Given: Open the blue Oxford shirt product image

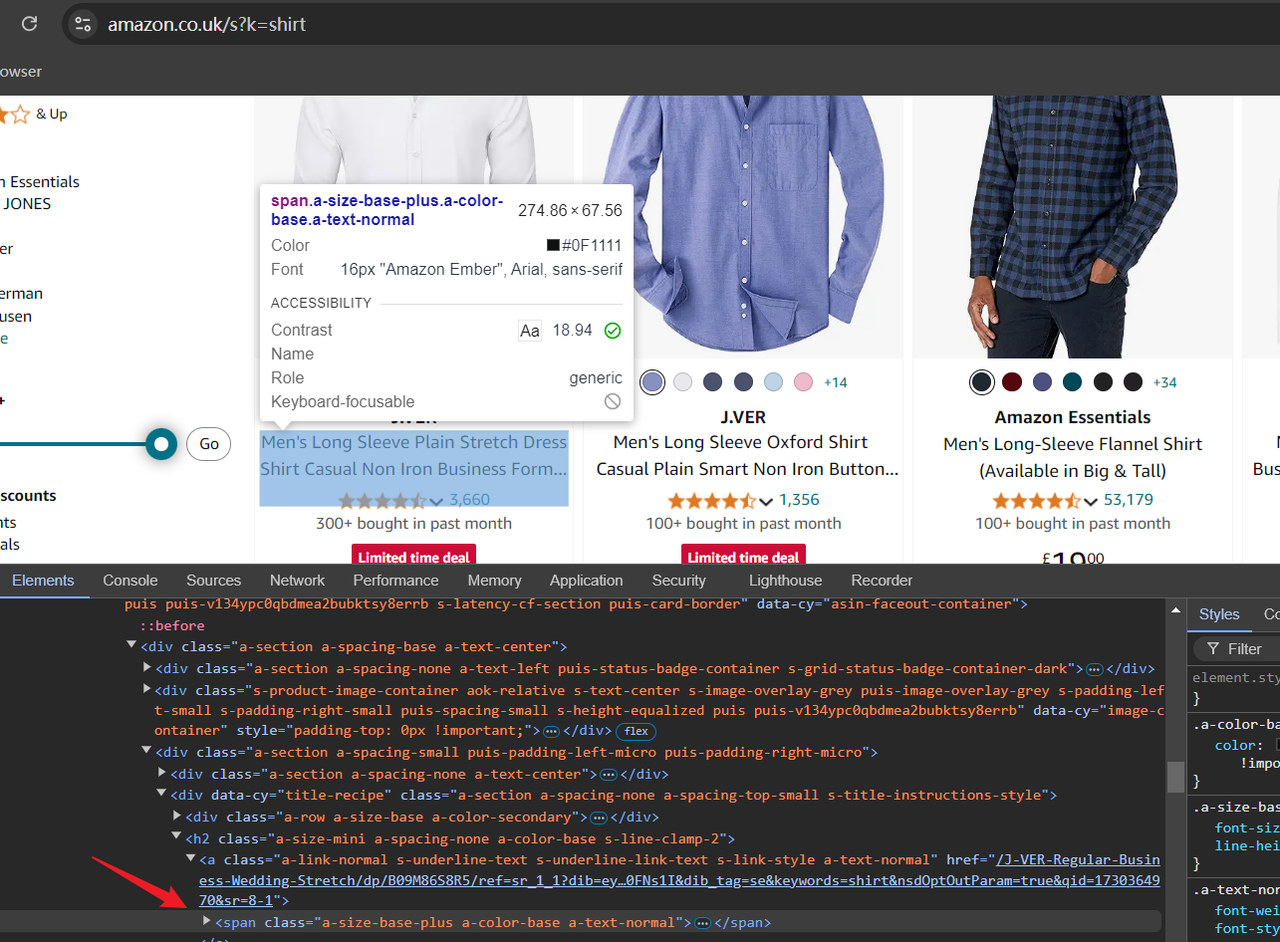Looking at the screenshot, I should [x=743, y=226].
